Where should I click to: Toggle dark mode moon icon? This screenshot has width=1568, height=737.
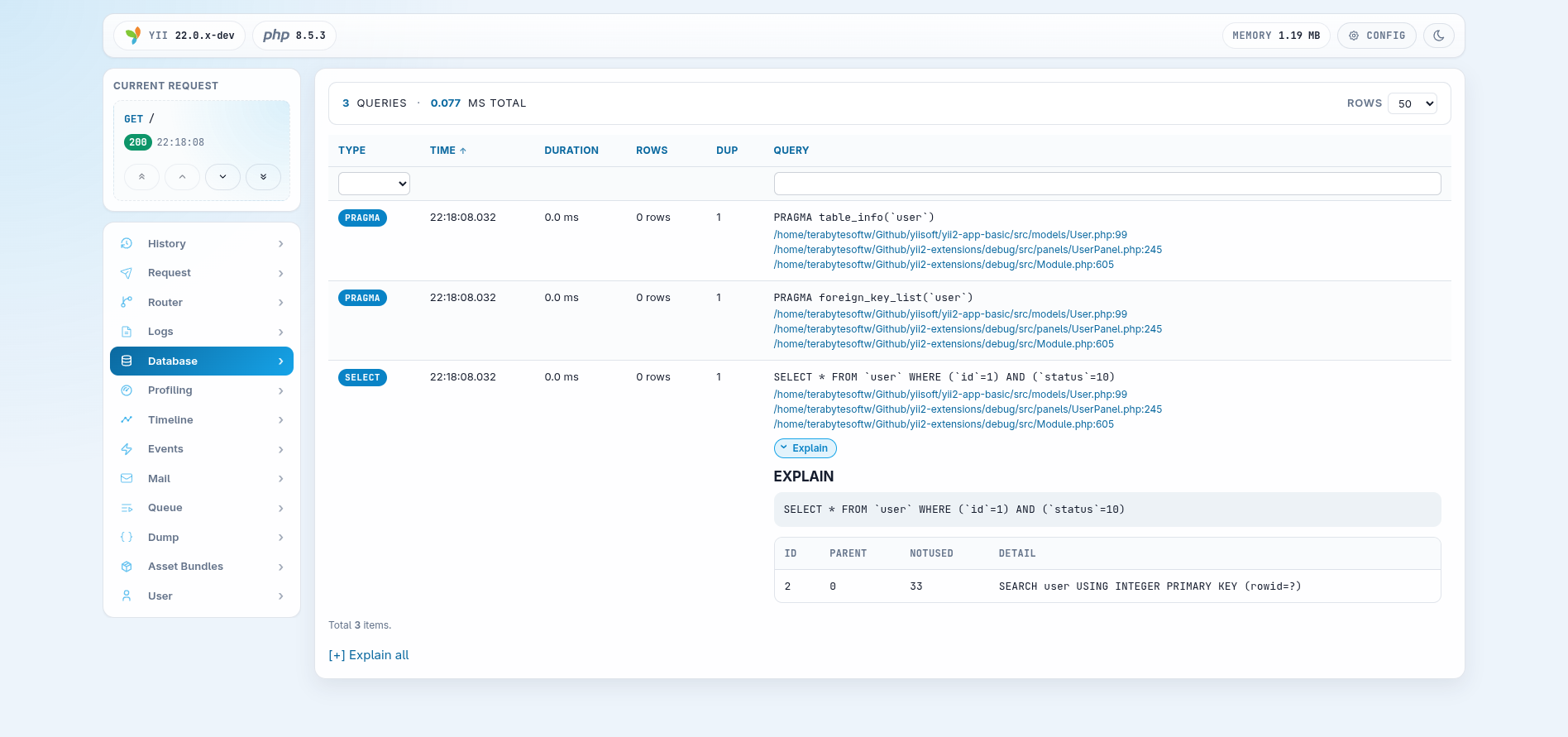[x=1439, y=36]
